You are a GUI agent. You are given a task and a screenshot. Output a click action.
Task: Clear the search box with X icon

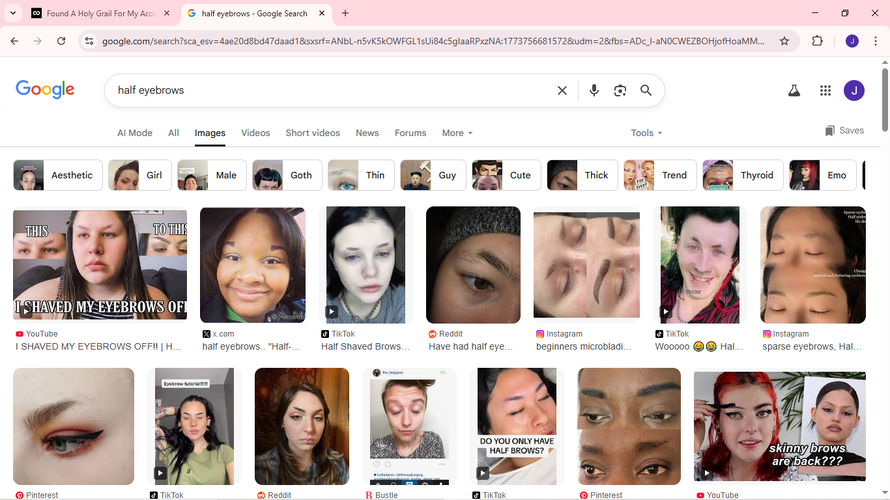point(562,90)
